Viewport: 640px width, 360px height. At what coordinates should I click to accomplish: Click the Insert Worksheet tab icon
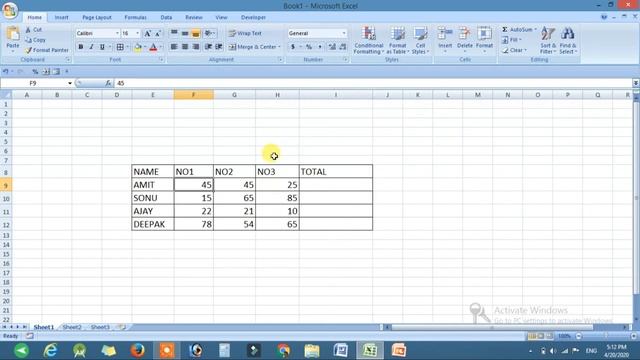[x=121, y=327]
